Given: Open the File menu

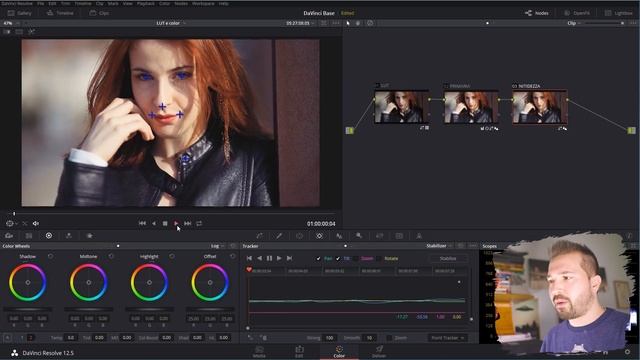Looking at the screenshot, I should (x=40, y=3).
